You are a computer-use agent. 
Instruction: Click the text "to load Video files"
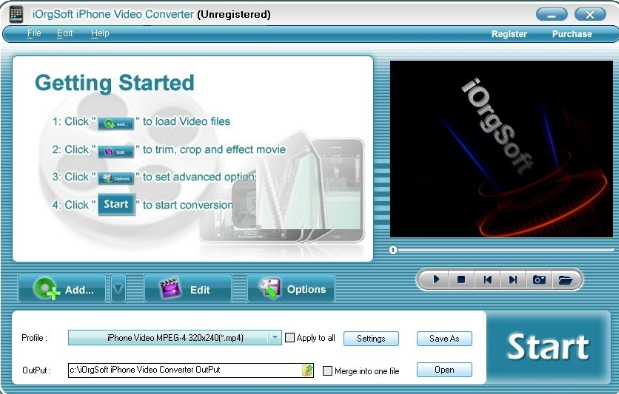tap(186, 121)
